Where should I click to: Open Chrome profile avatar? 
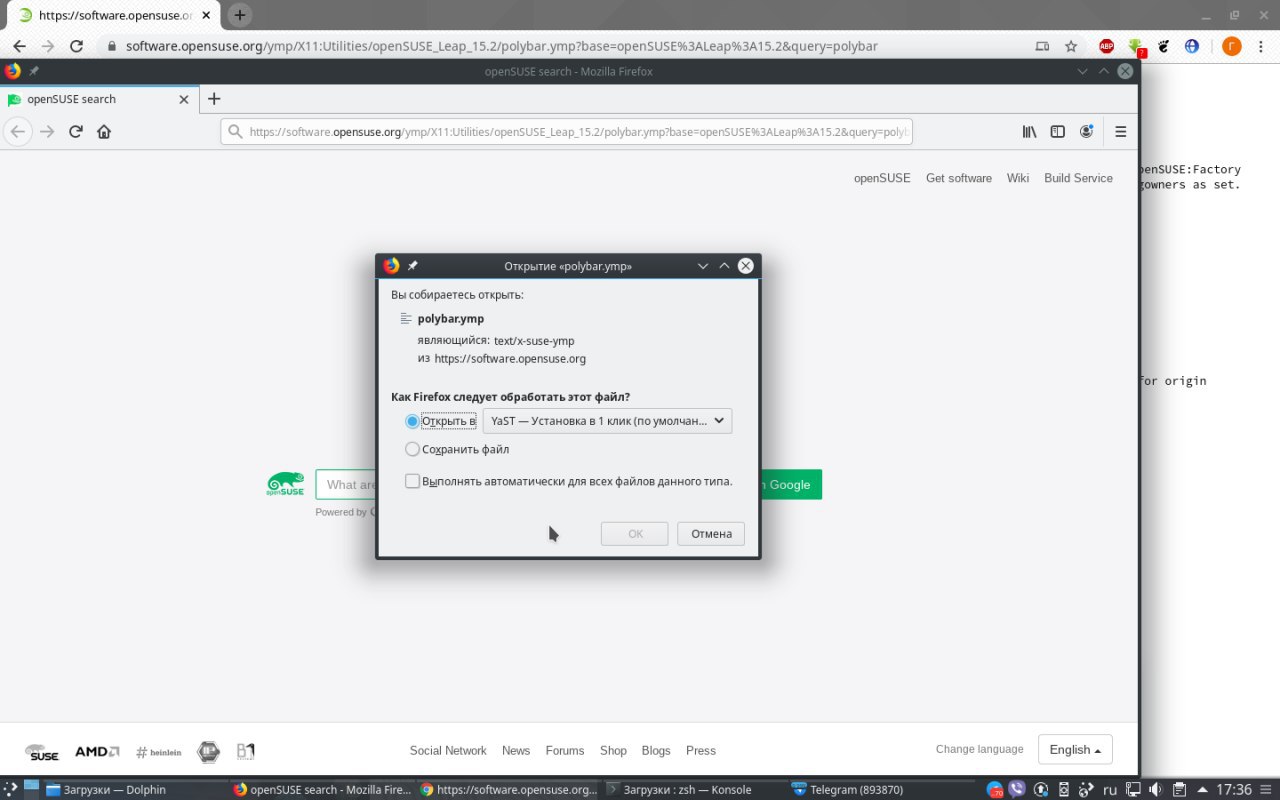click(1232, 46)
